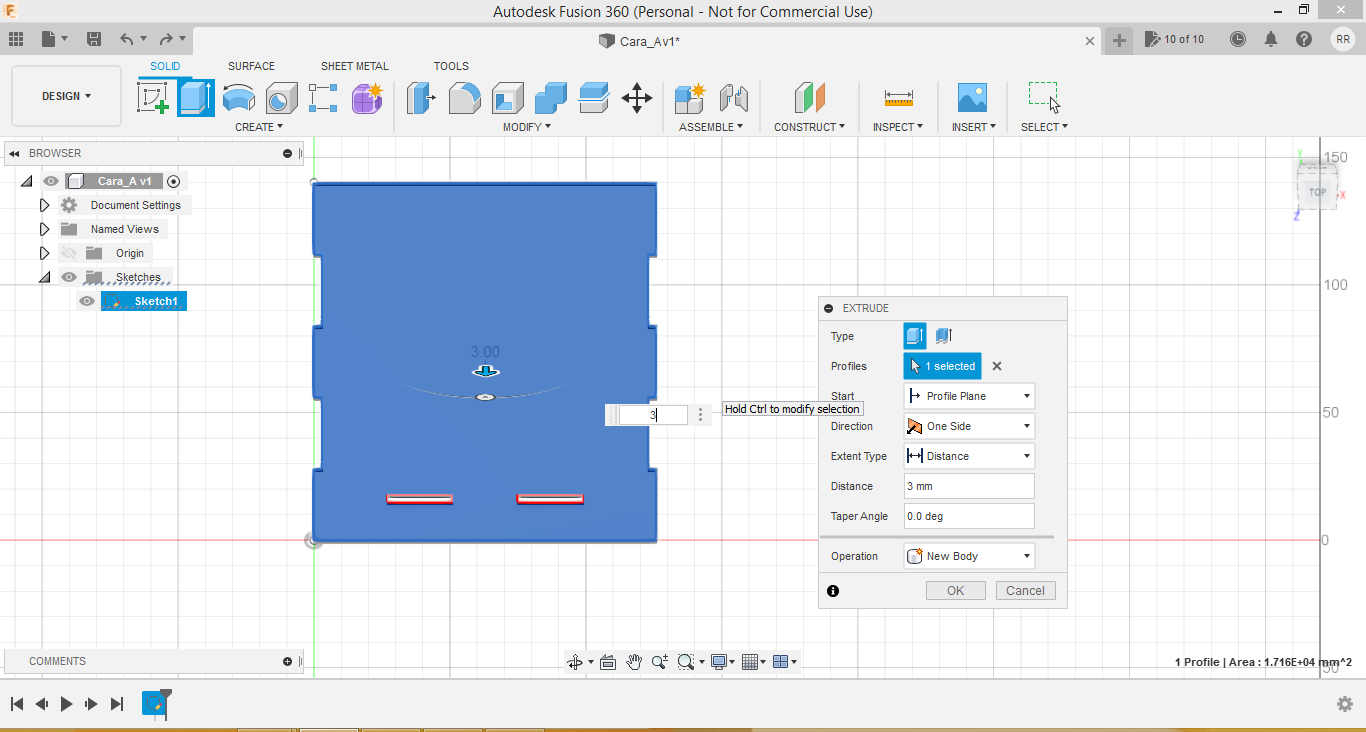Switch to the SOLID tab
Screen dimensions: 1366x732
point(165,66)
